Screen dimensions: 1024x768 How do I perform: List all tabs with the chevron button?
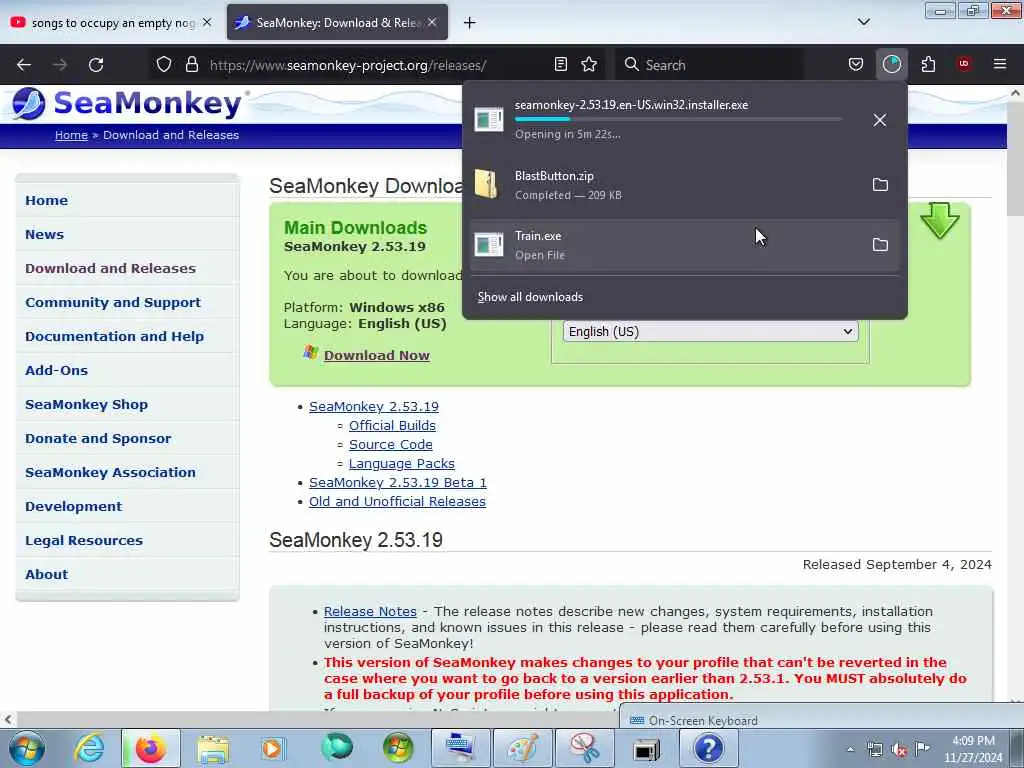[x=863, y=22]
